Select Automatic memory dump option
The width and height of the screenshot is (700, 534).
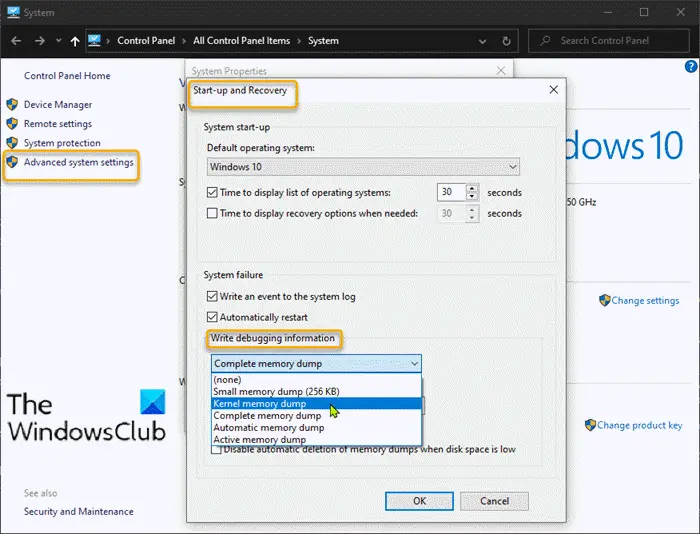317,428
